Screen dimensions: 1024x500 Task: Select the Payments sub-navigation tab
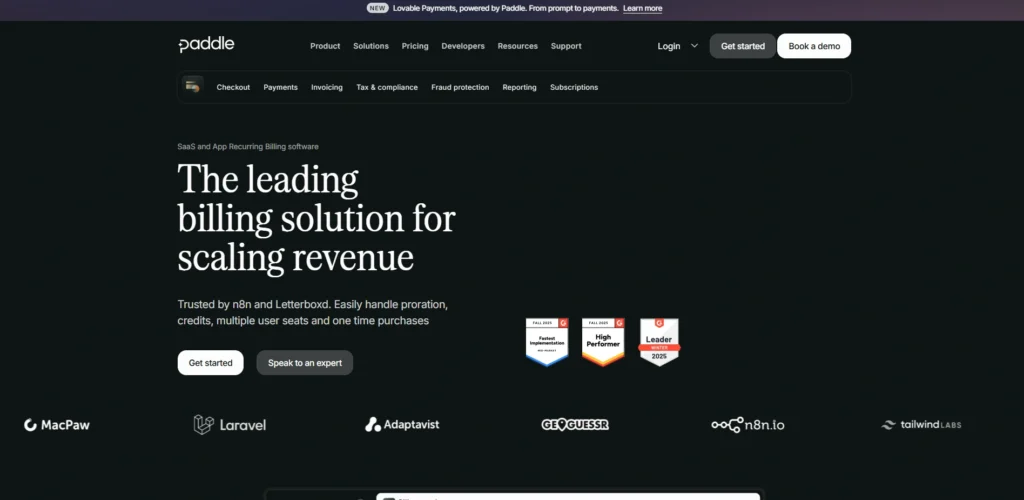tap(281, 87)
